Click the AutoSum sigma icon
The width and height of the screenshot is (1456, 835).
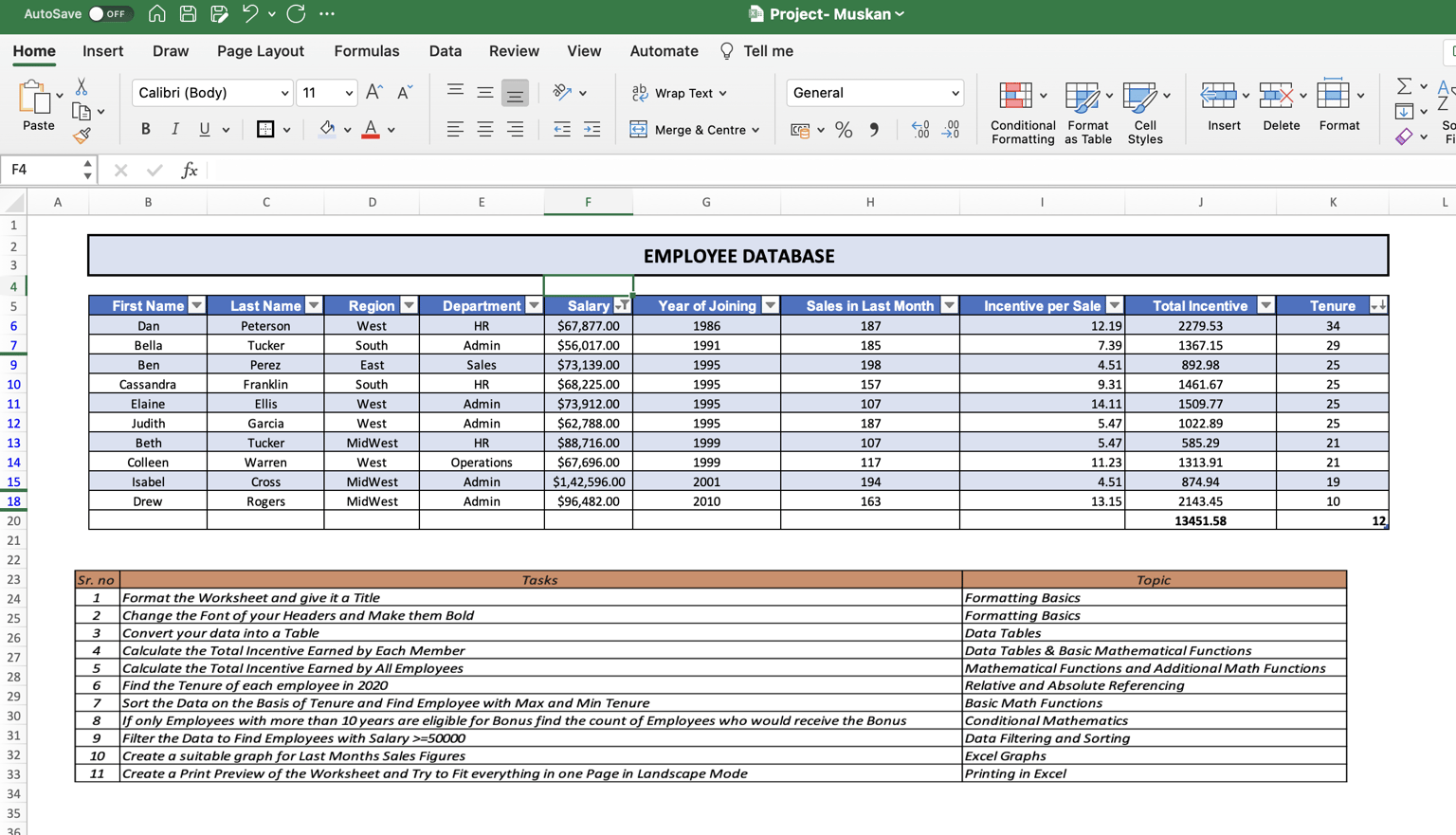click(1404, 86)
